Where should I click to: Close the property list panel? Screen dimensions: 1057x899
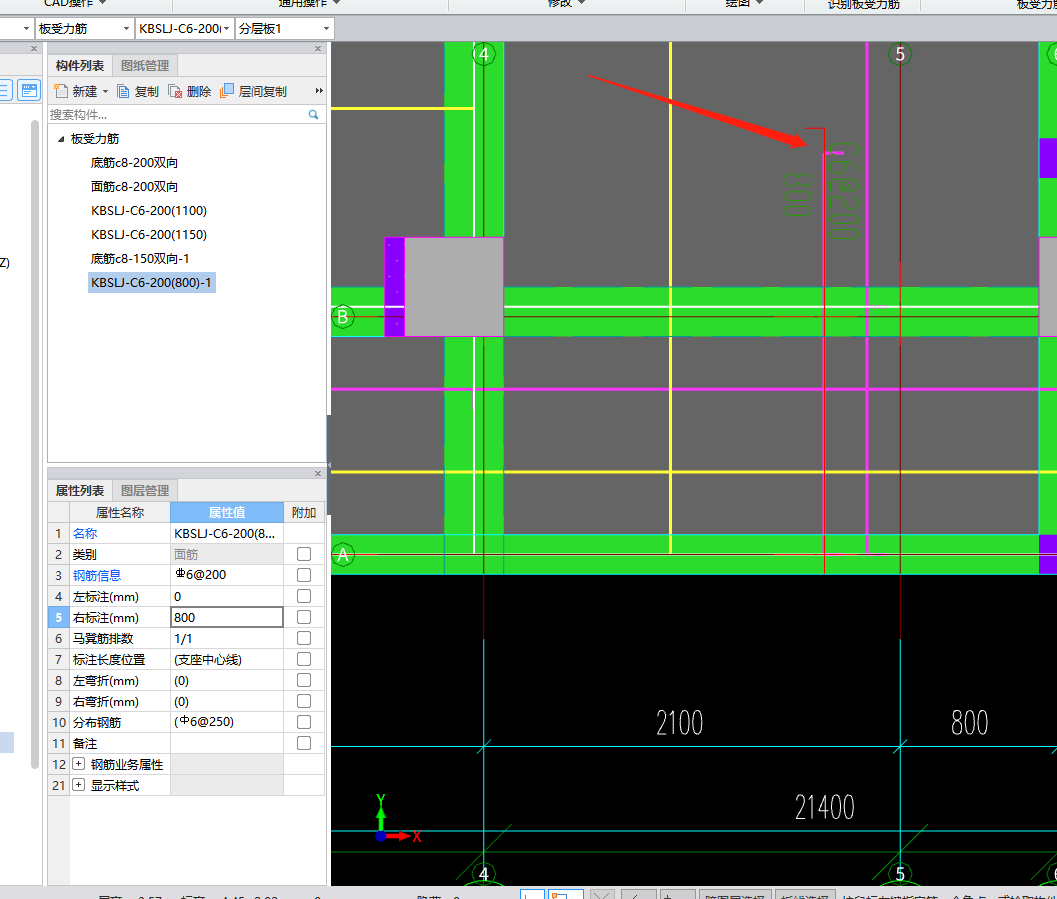(x=318, y=474)
